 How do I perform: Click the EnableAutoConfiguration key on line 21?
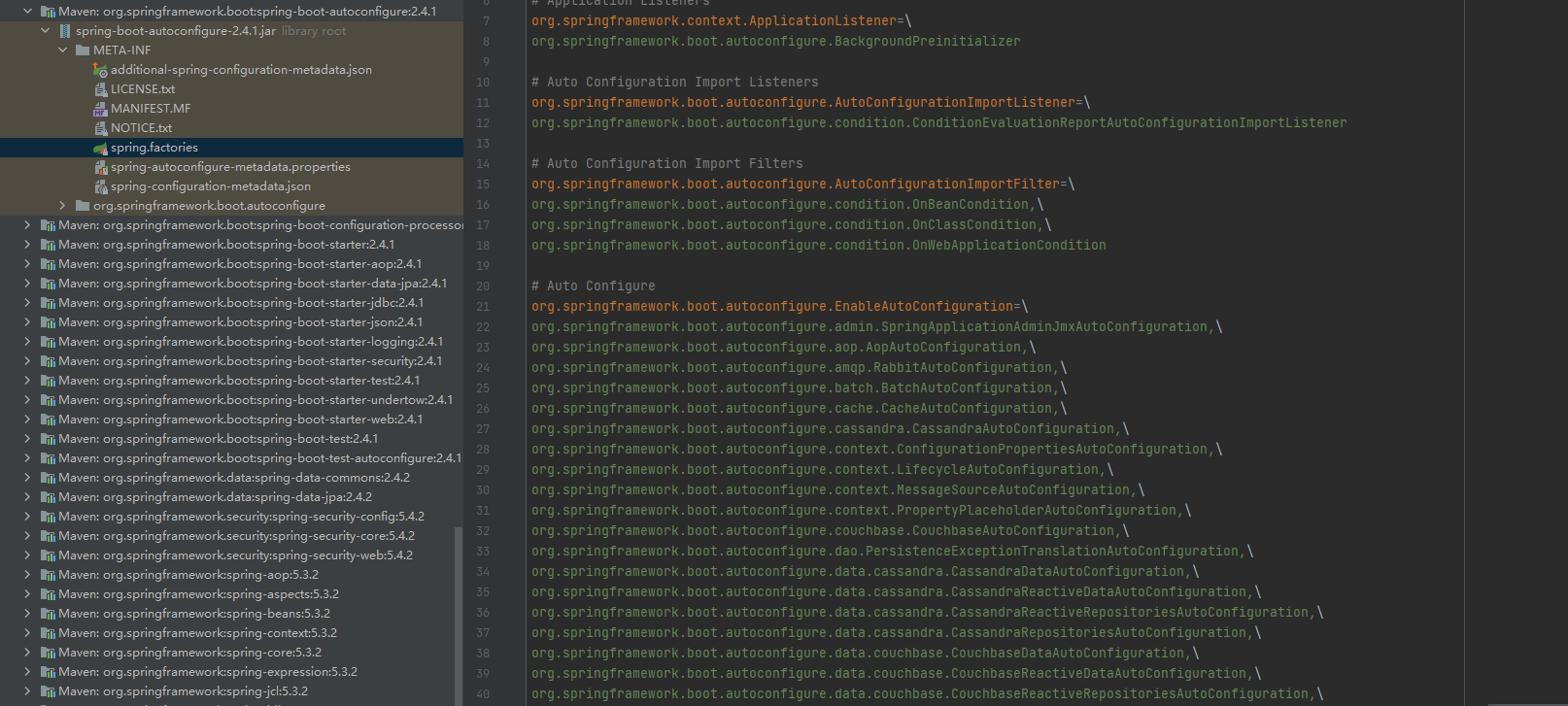click(x=771, y=307)
